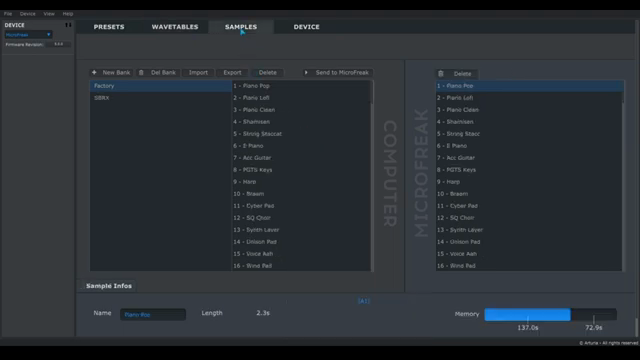The image size is (640, 360).
Task: Select the Factory bank
Action: coord(160,86)
